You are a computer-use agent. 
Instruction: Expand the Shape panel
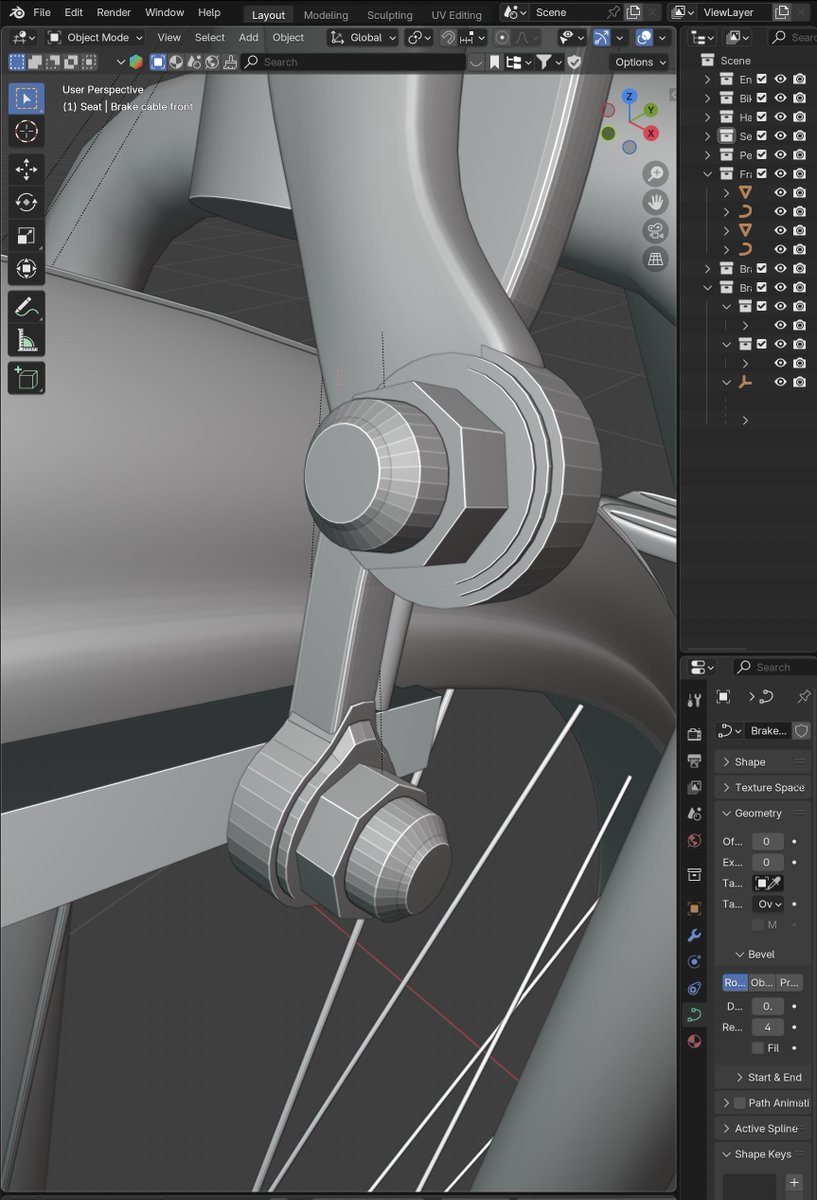(763, 762)
